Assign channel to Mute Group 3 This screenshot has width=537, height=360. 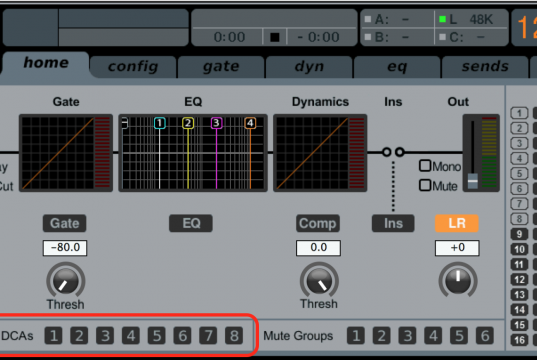408,336
